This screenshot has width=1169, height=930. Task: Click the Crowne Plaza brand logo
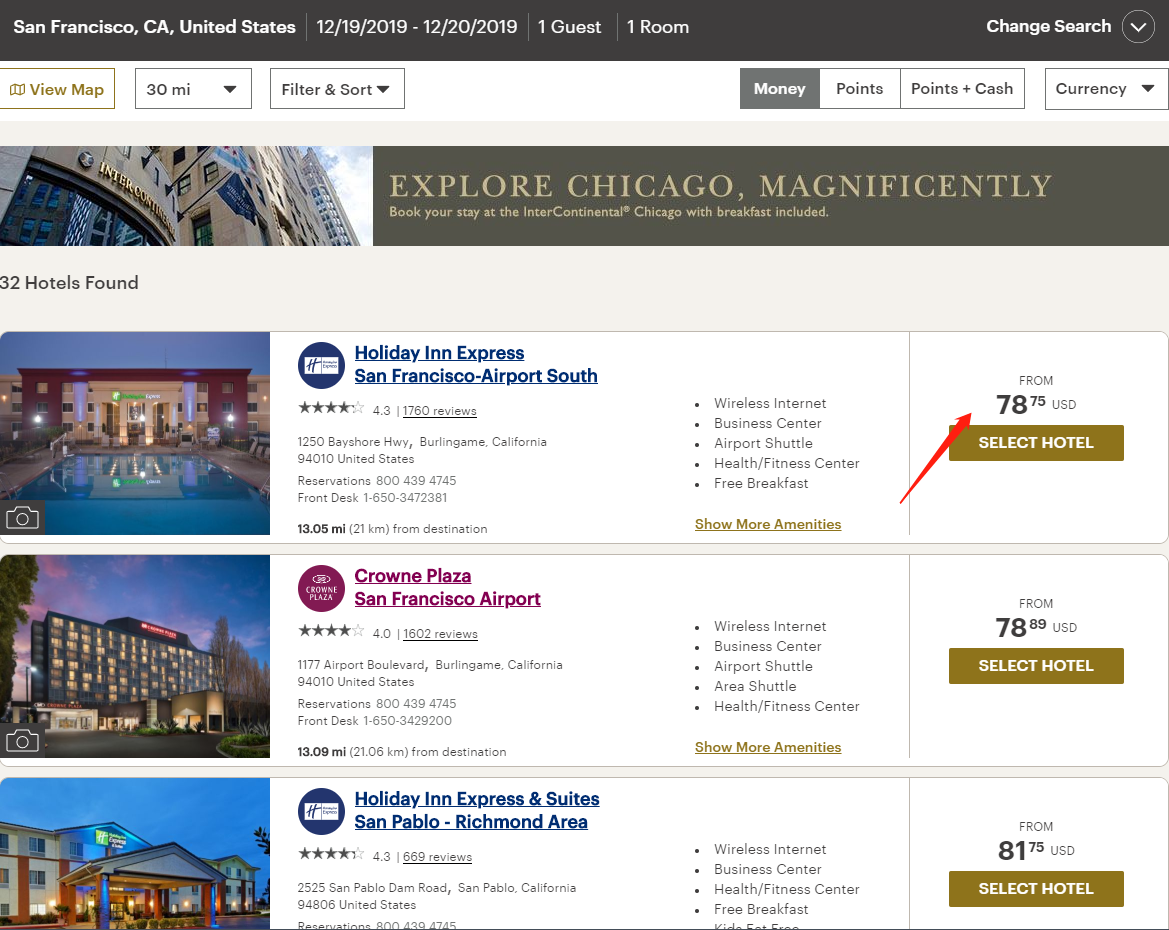coord(321,588)
